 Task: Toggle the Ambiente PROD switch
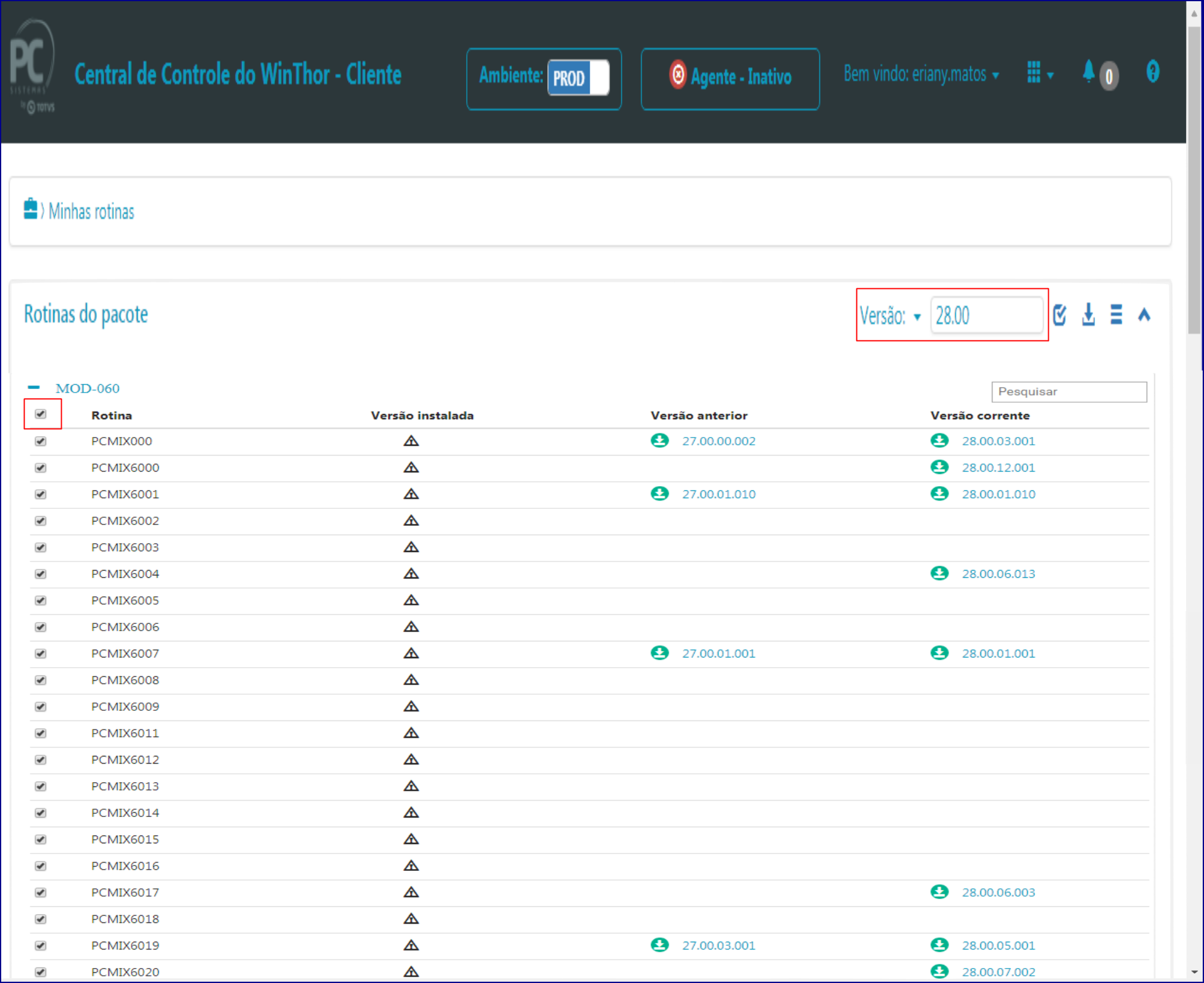click(x=578, y=78)
